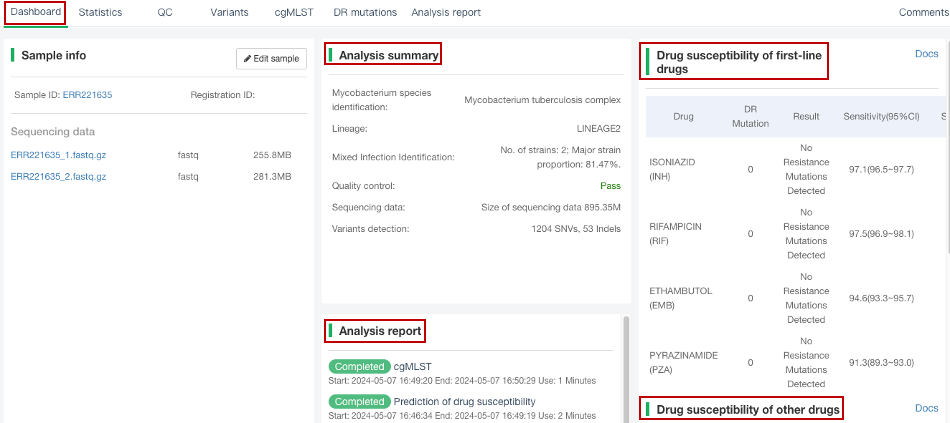Download ERR221635_1.fastq.gz file
The image size is (950, 423).
58,155
